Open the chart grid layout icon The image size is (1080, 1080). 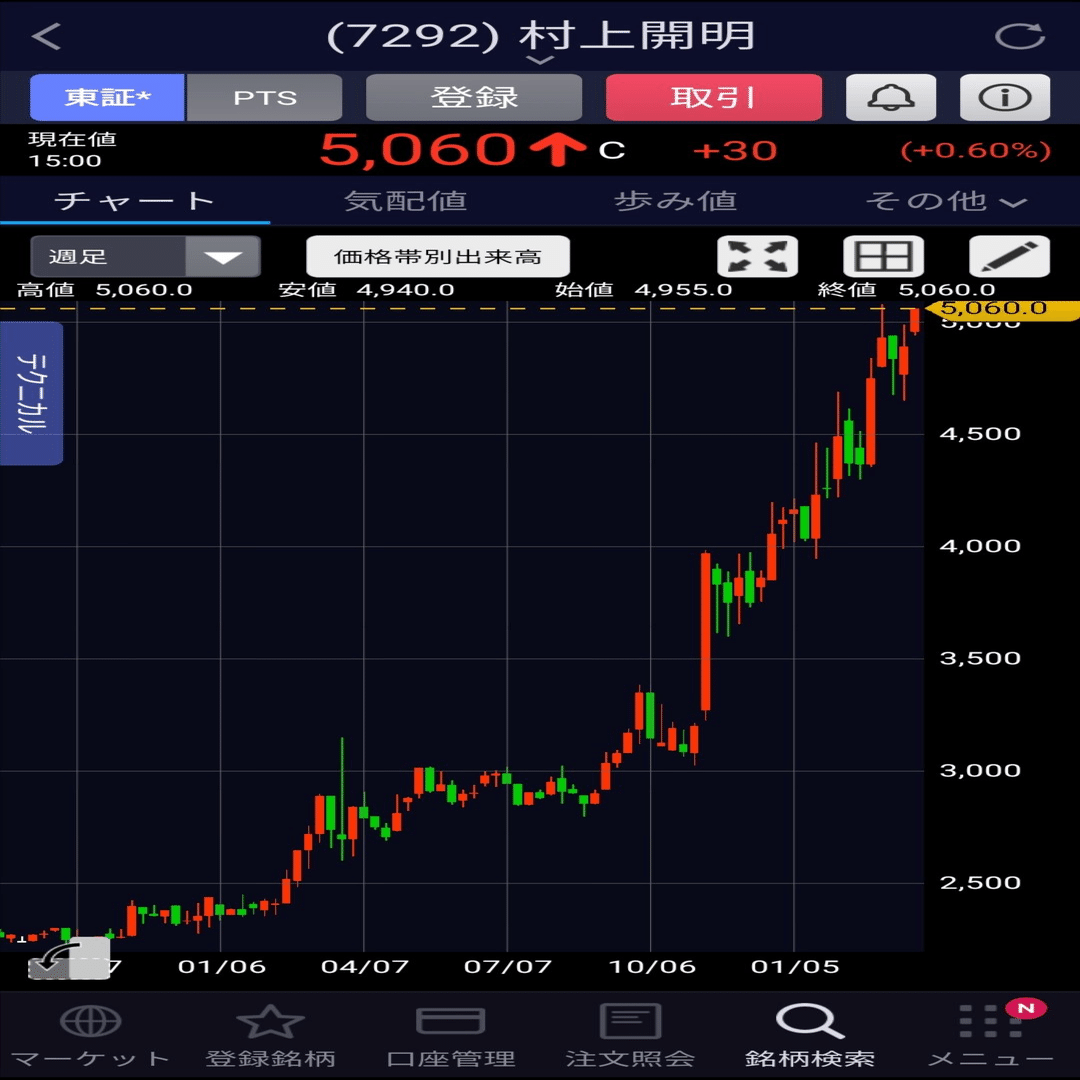tap(884, 256)
